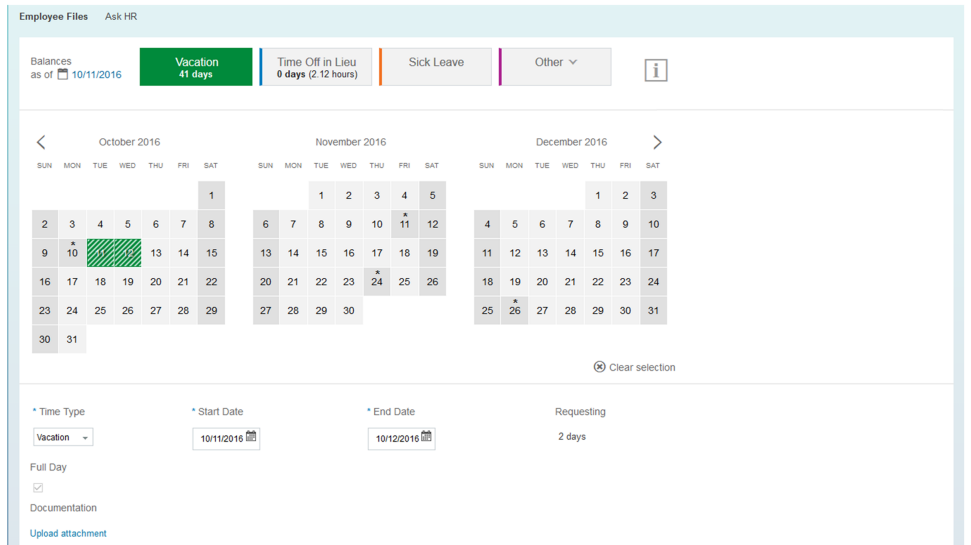Open End Date calendar picker icon
Image resolution: width=971 pixels, height=545 pixels.
coord(426,437)
